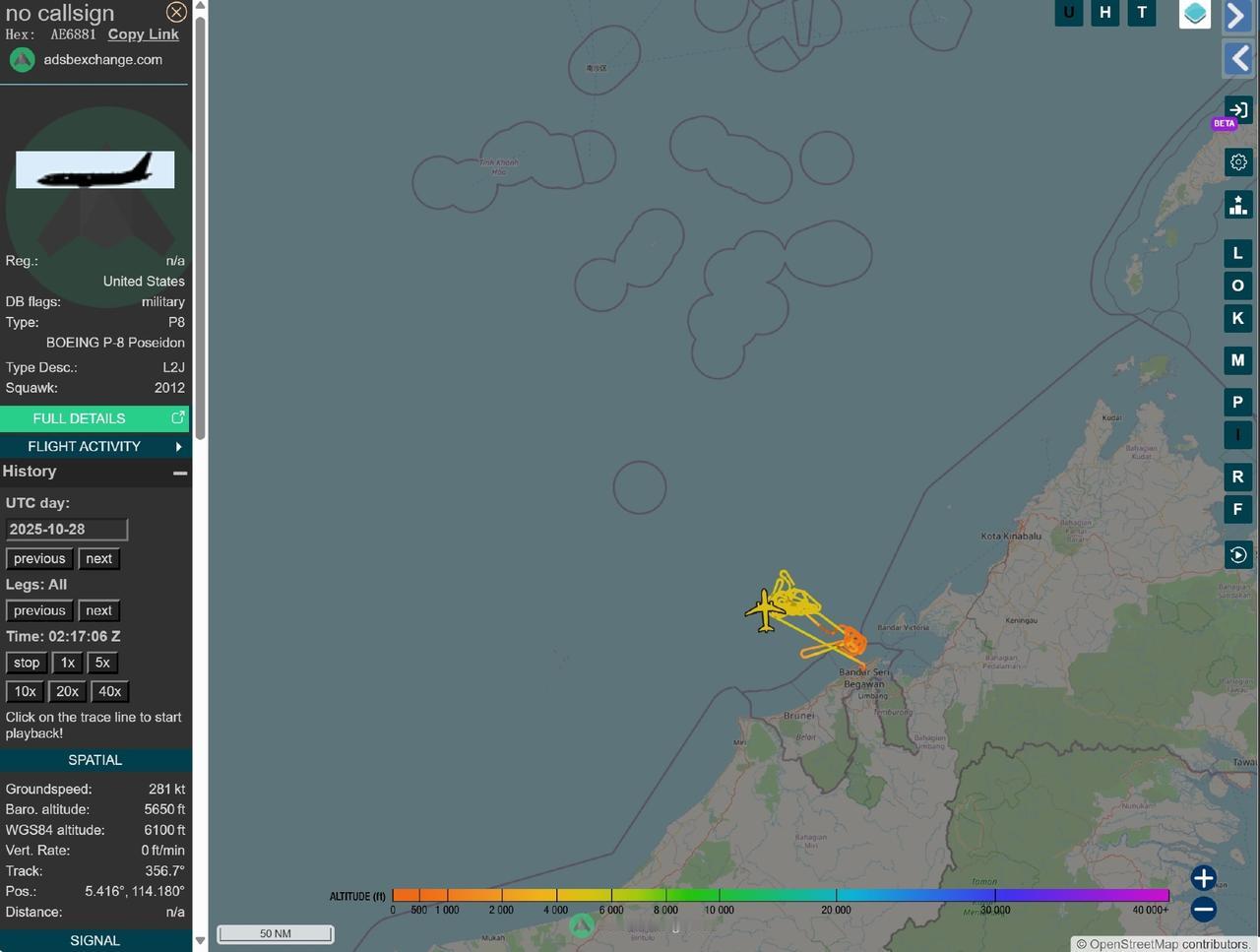Image resolution: width=1260 pixels, height=952 pixels.
Task: Set playback speed to 40x
Action: click(x=109, y=692)
